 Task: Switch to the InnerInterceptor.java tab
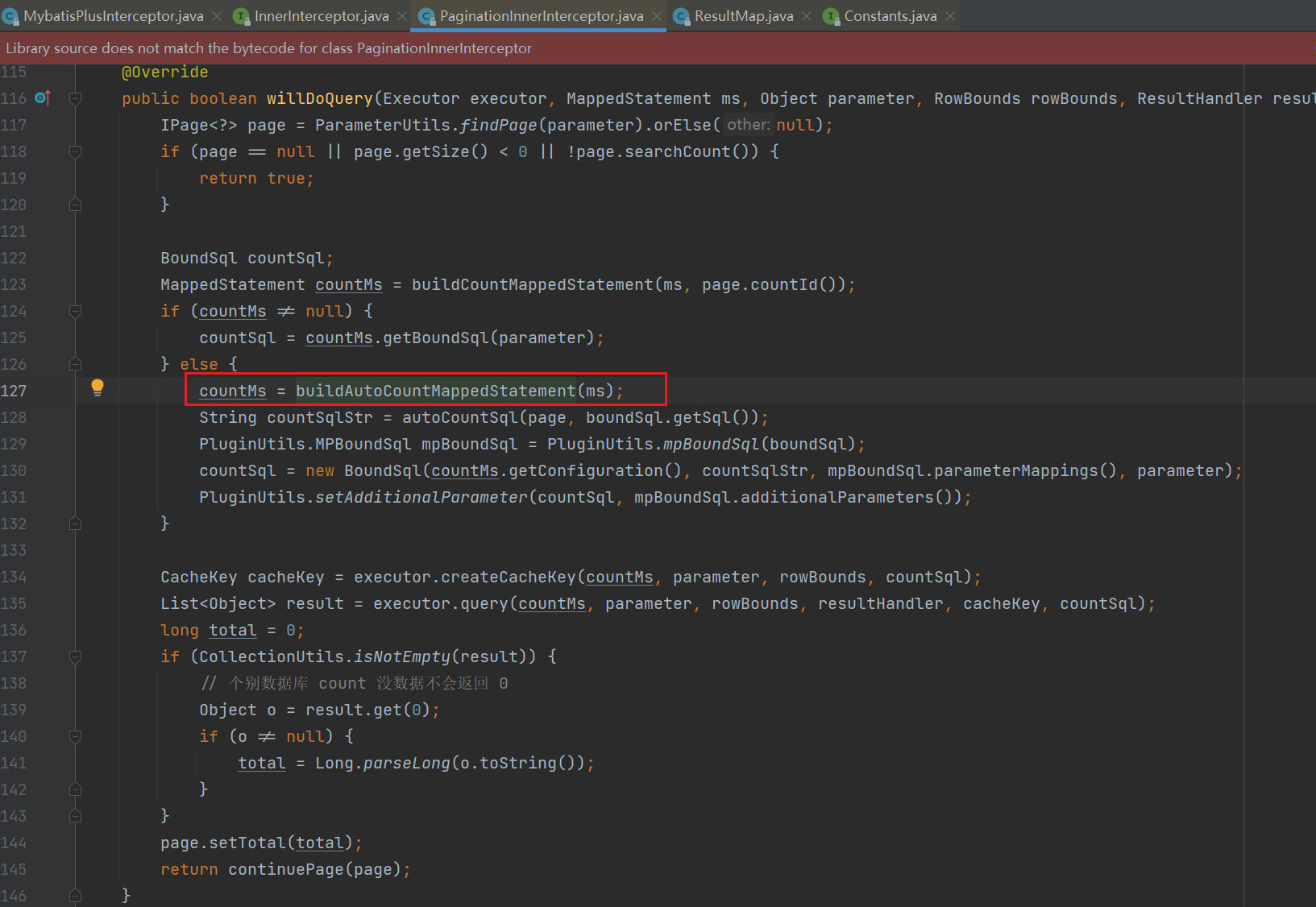point(321,16)
